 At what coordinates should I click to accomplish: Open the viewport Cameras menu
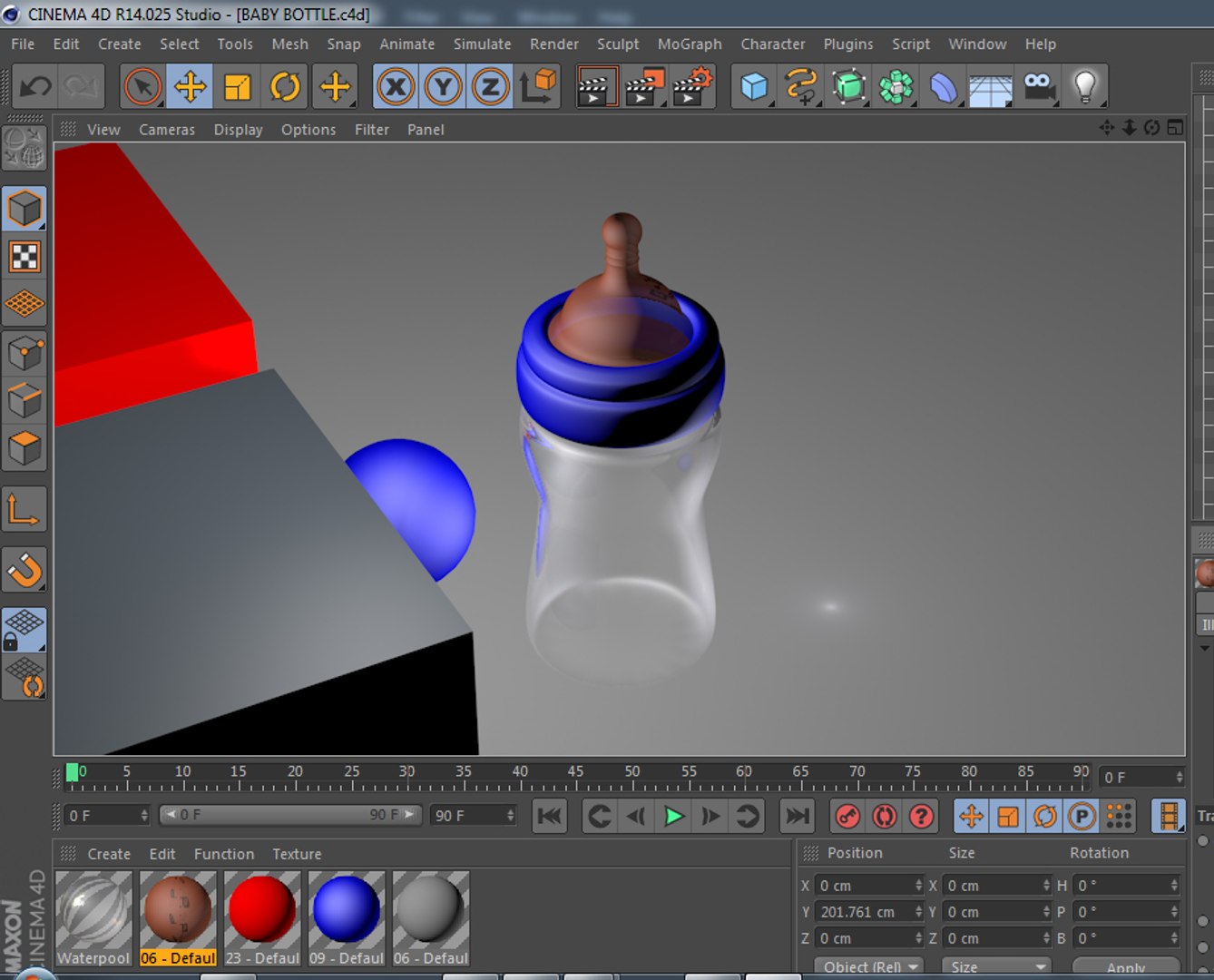[x=167, y=130]
